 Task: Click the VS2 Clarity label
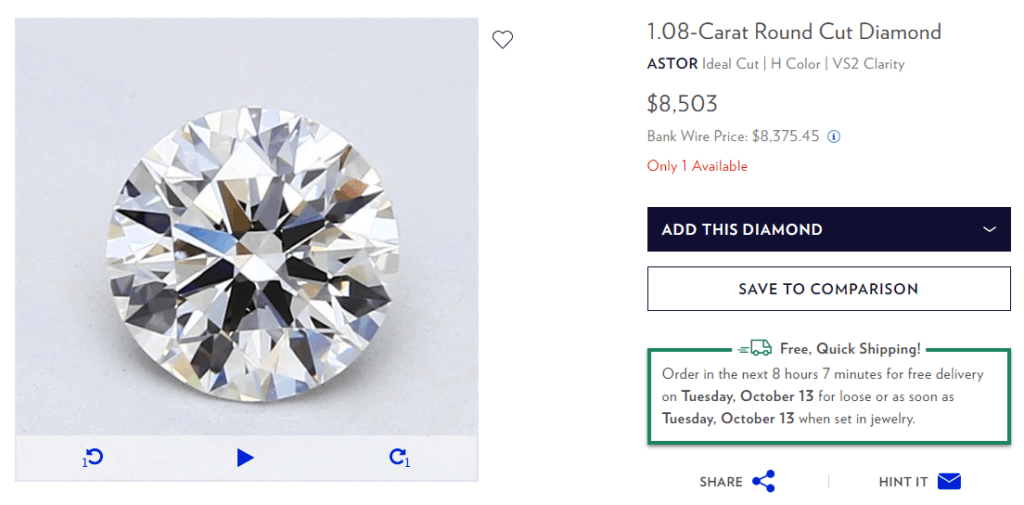(x=869, y=64)
